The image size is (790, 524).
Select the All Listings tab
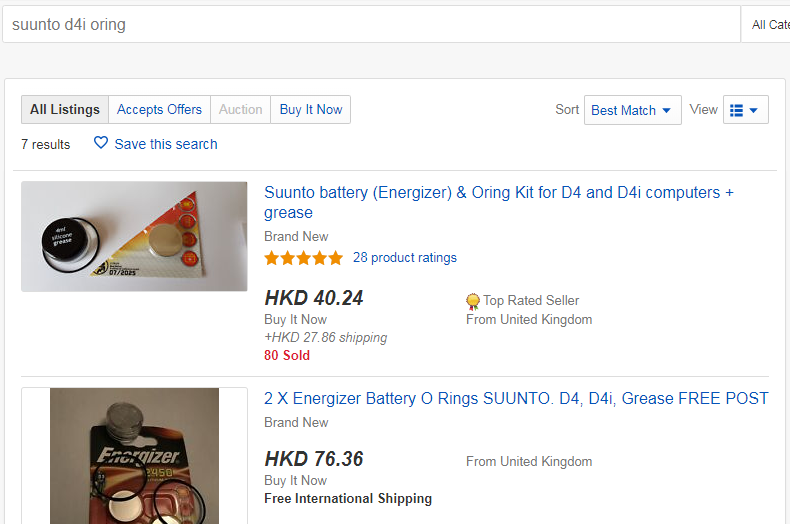[x=65, y=109]
